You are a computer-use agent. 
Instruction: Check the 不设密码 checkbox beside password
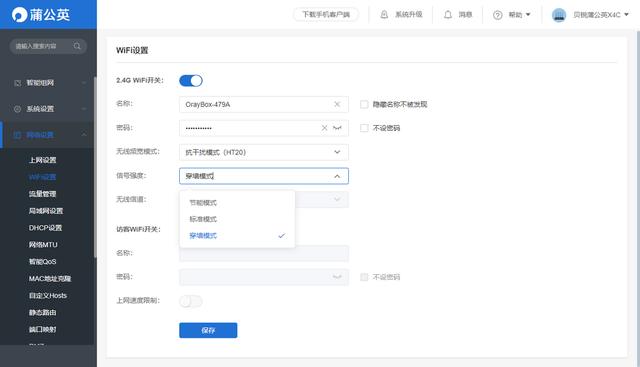point(364,128)
